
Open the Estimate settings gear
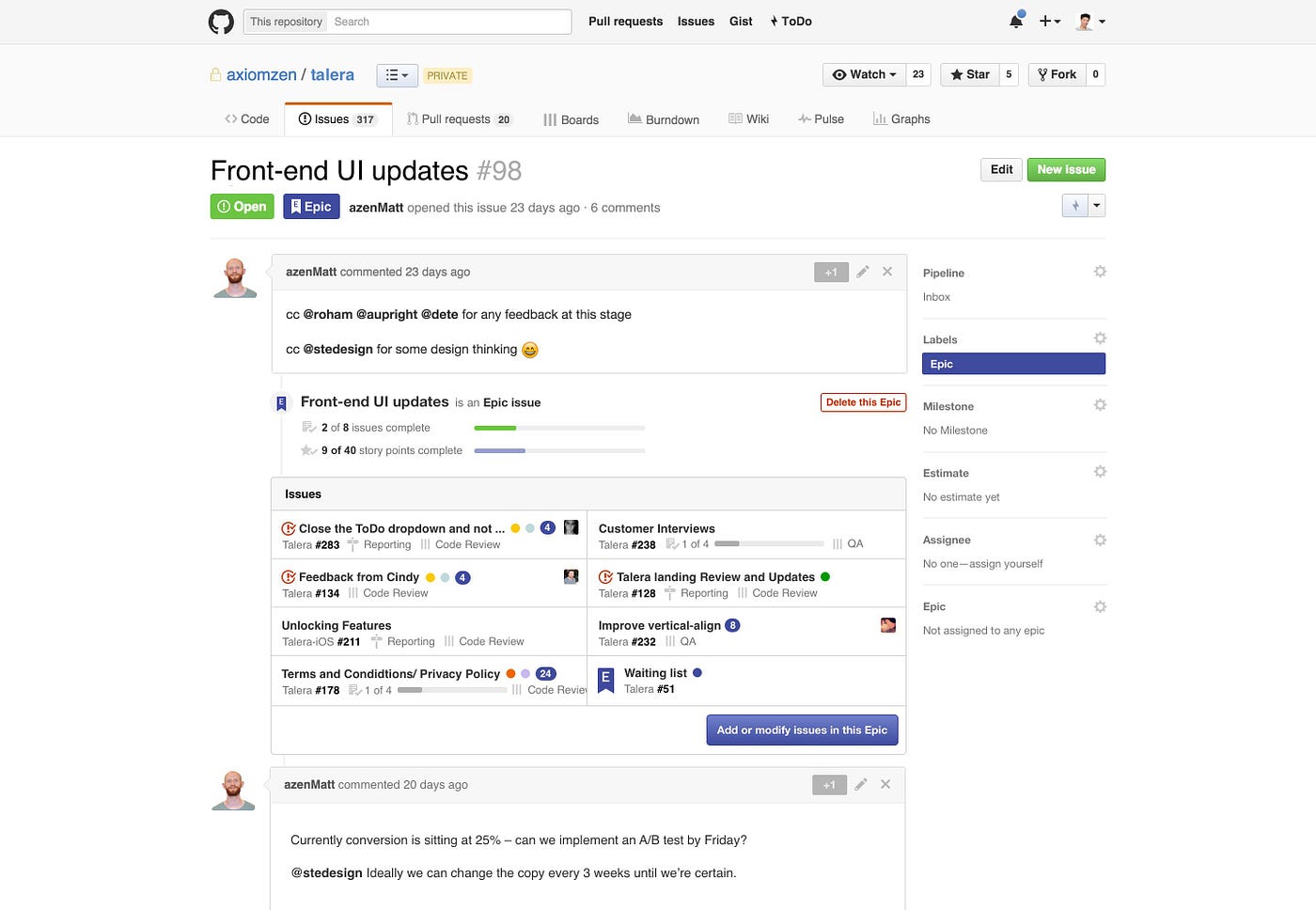pos(1100,471)
